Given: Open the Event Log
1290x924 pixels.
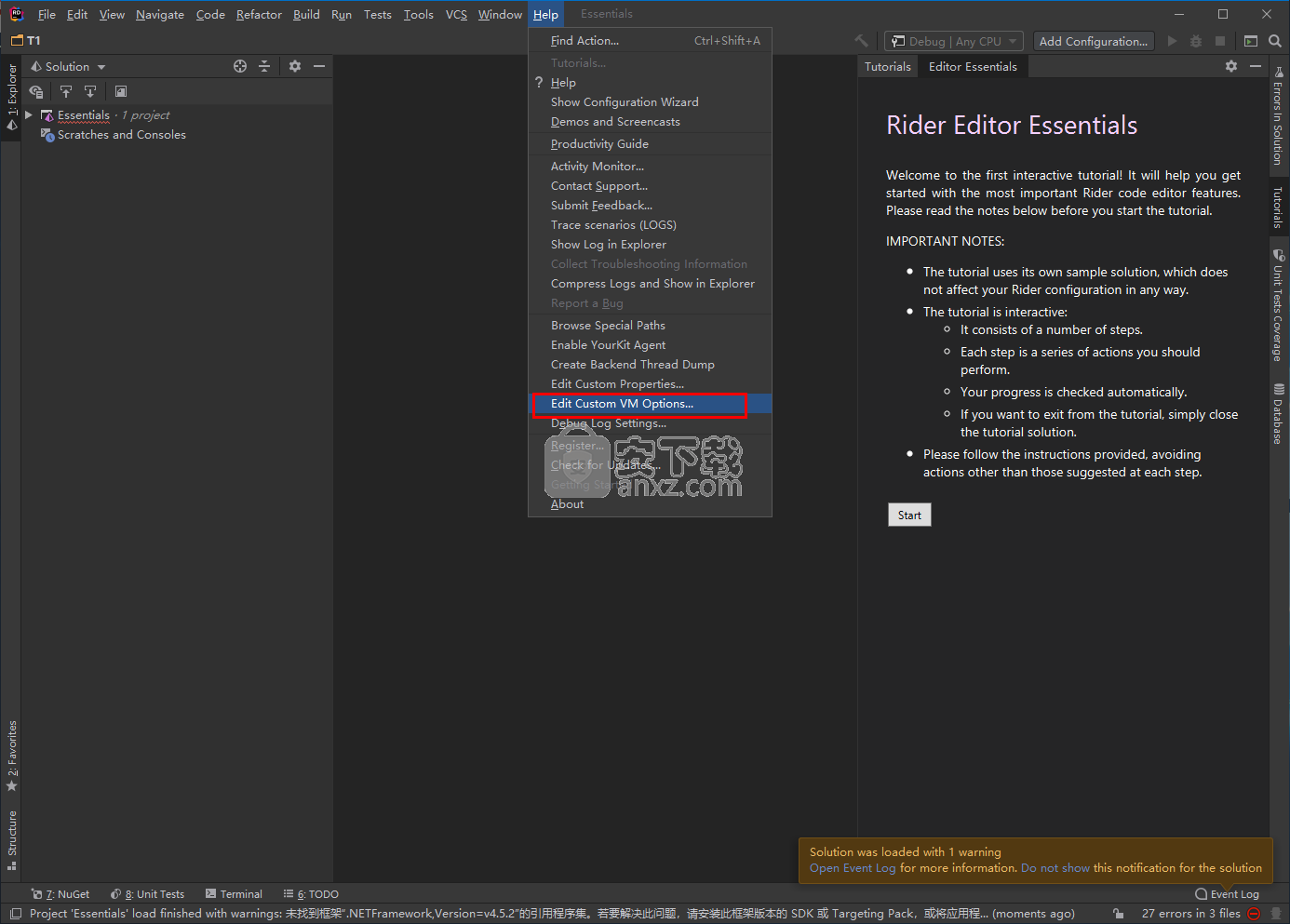Looking at the screenshot, I should coord(1227,894).
